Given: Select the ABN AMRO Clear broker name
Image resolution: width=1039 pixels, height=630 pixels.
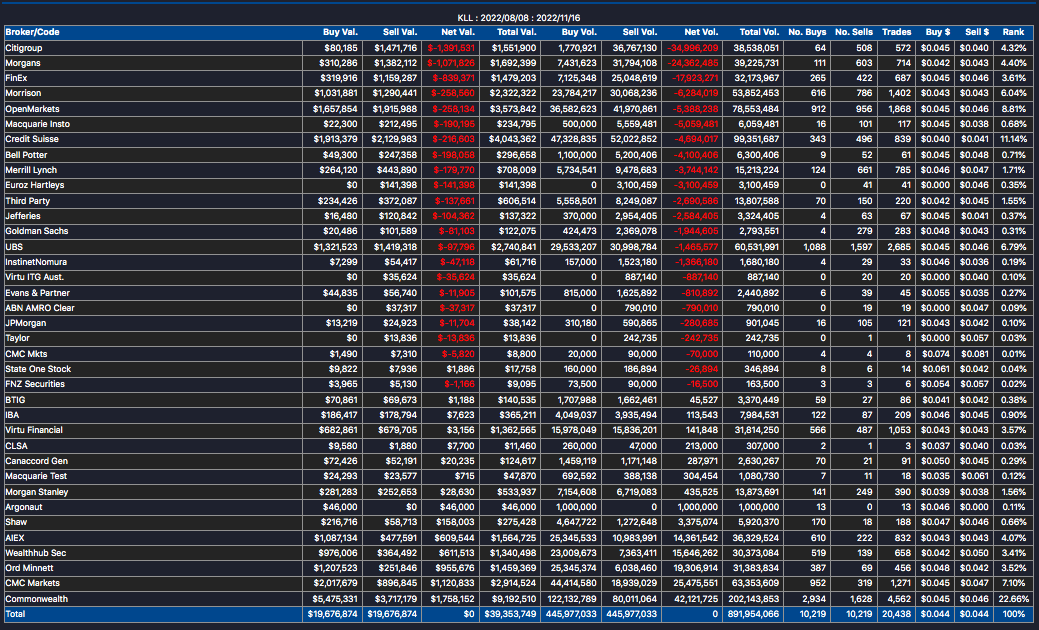Looking at the screenshot, I should [x=40, y=308].
